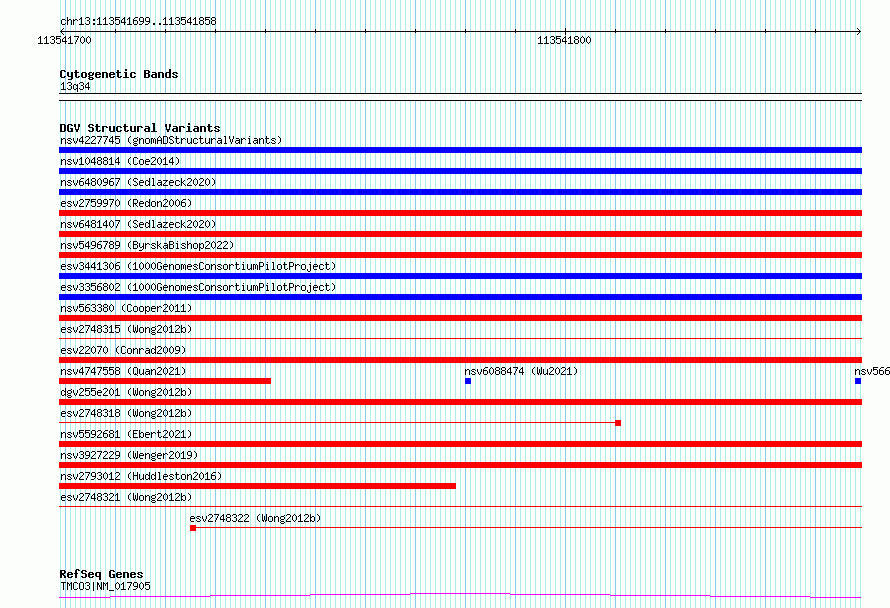Select the esv2759970 (Redon2006) label
This screenshot has width=890, height=608.
tap(126, 203)
